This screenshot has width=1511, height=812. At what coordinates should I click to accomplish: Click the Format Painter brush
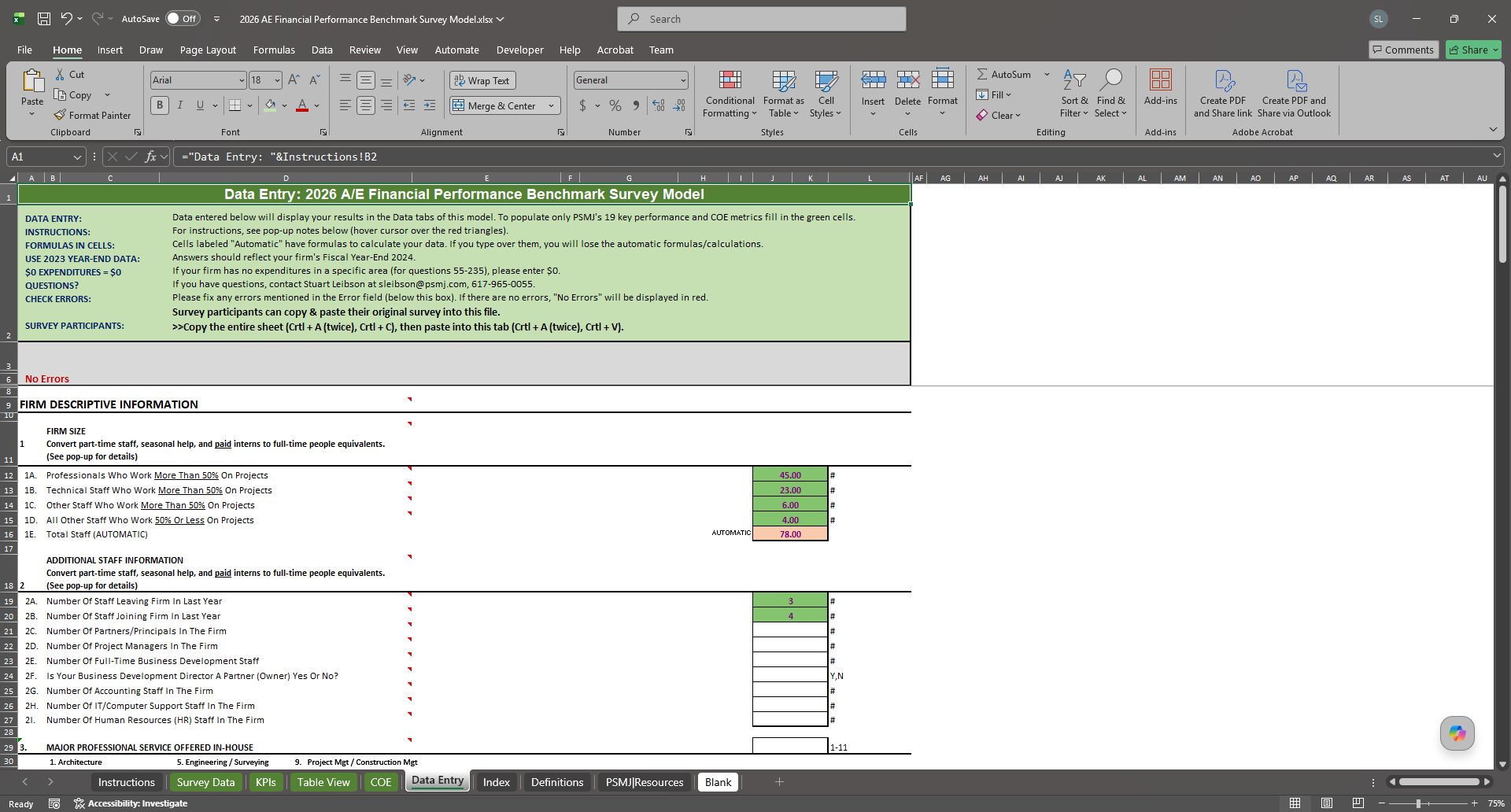click(60, 115)
